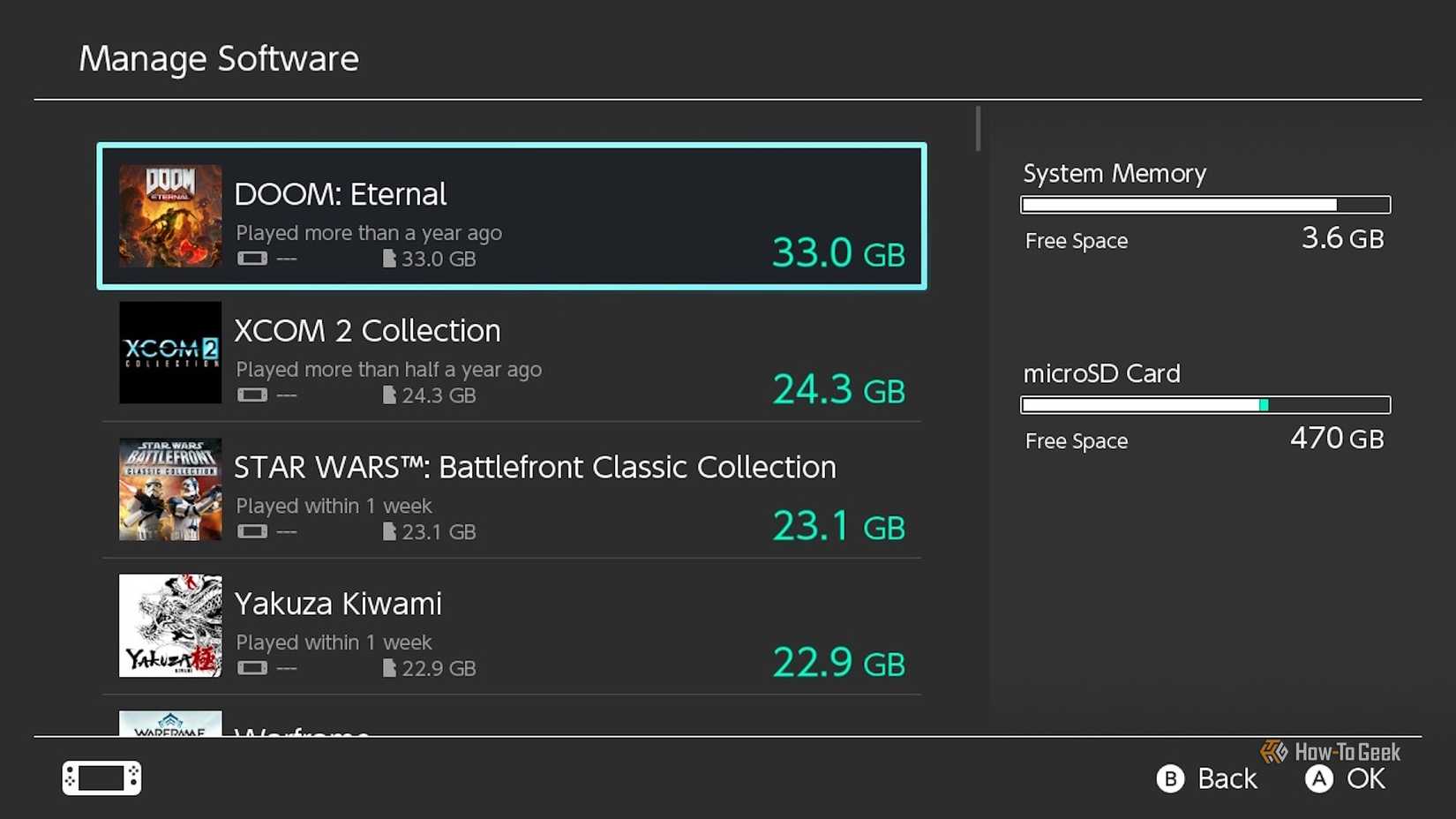Click the Manage Software page heading
Screen dimensions: 1456x819
pos(219,58)
